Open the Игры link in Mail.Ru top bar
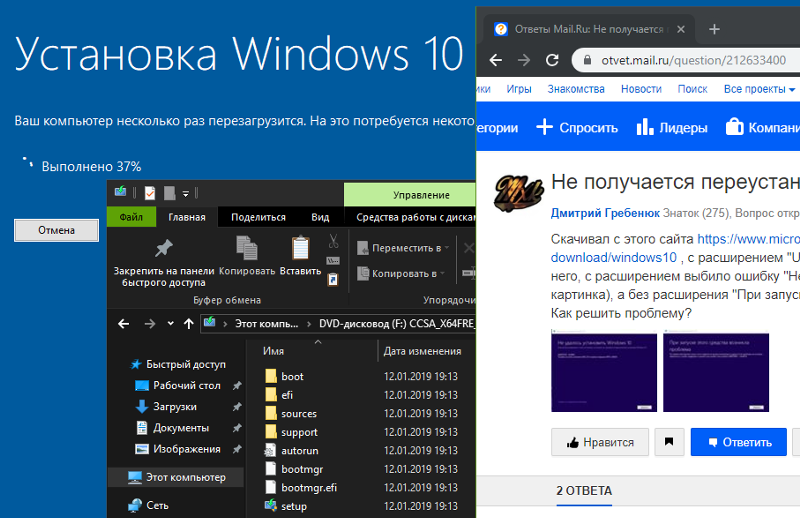The height and width of the screenshot is (518, 800). [519, 89]
